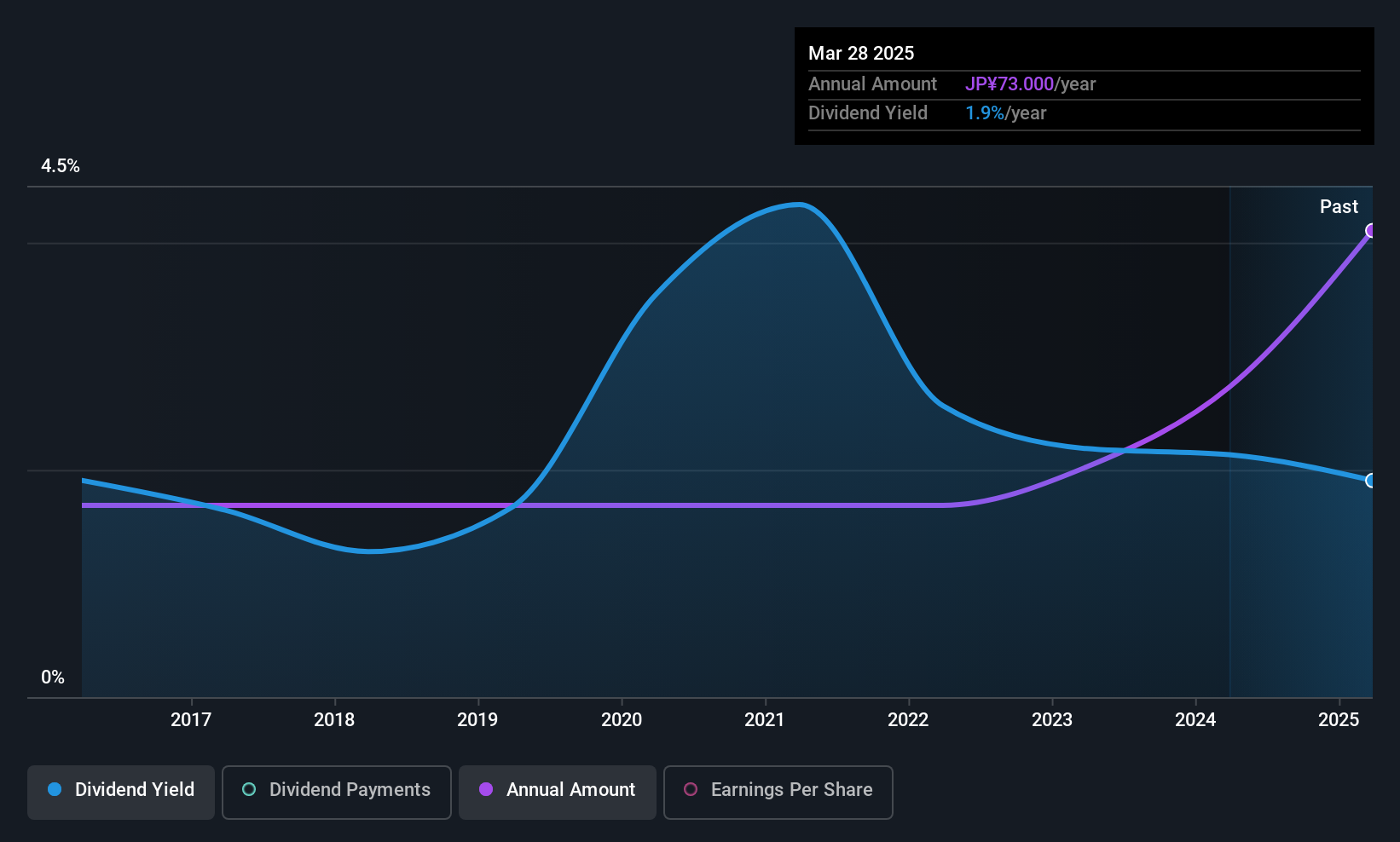Select the purple Annual Amount endpoint marker

[x=1371, y=230]
